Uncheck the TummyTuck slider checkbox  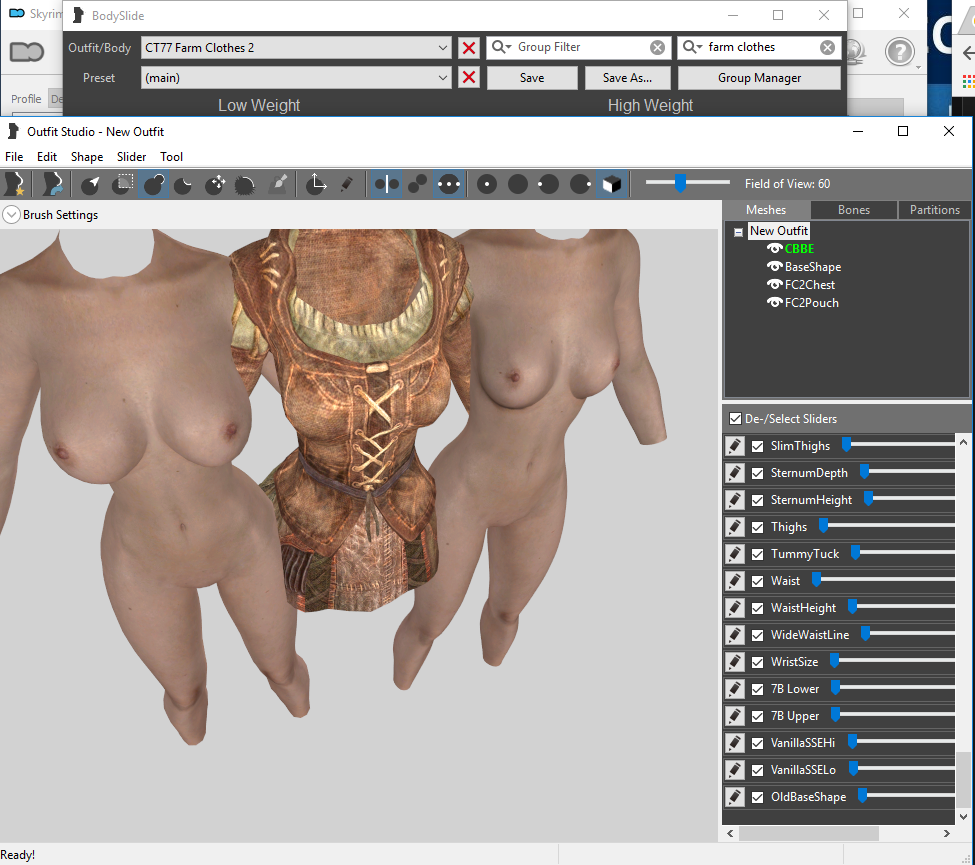point(757,554)
